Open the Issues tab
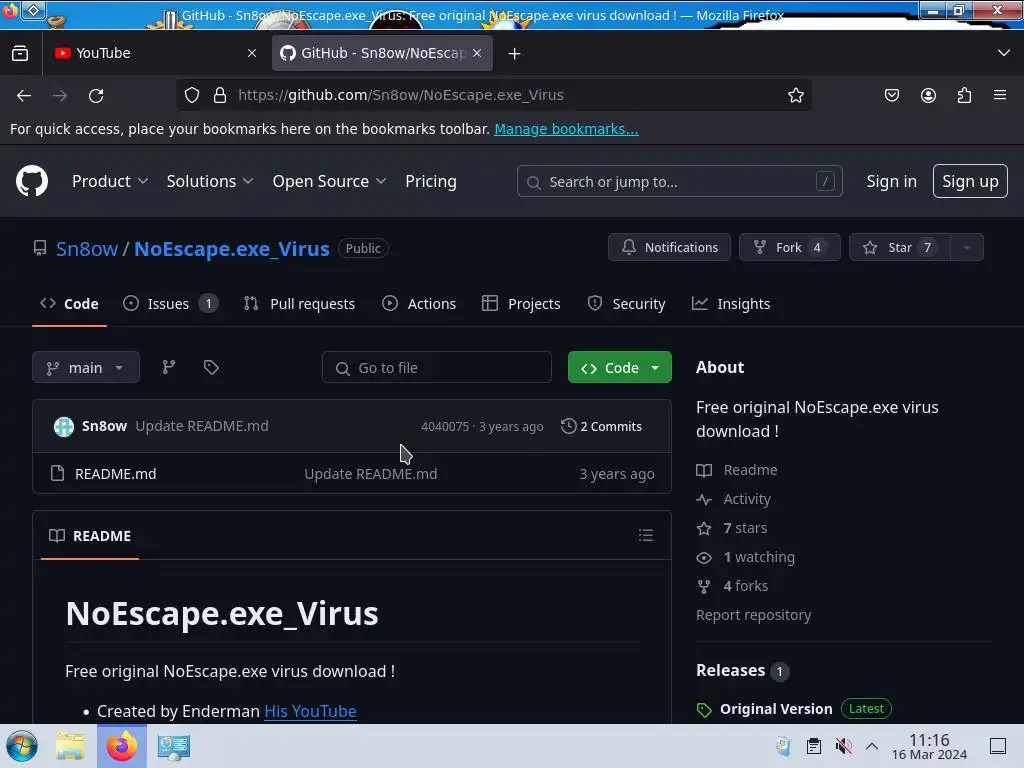The height and width of the screenshot is (768, 1024). [170, 304]
